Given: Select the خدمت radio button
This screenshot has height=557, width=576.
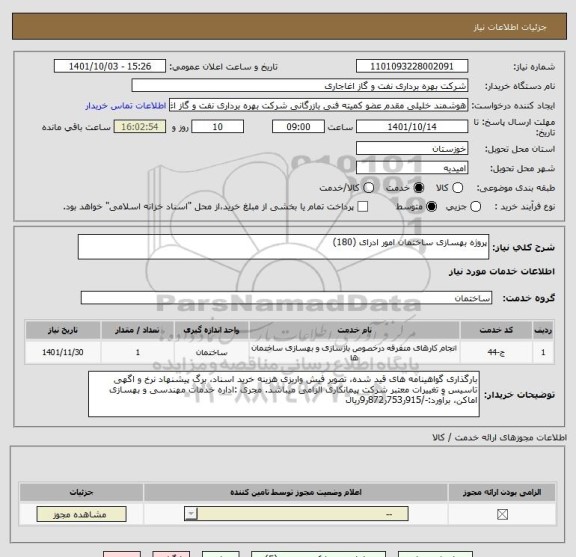Looking at the screenshot, I should (x=419, y=188).
